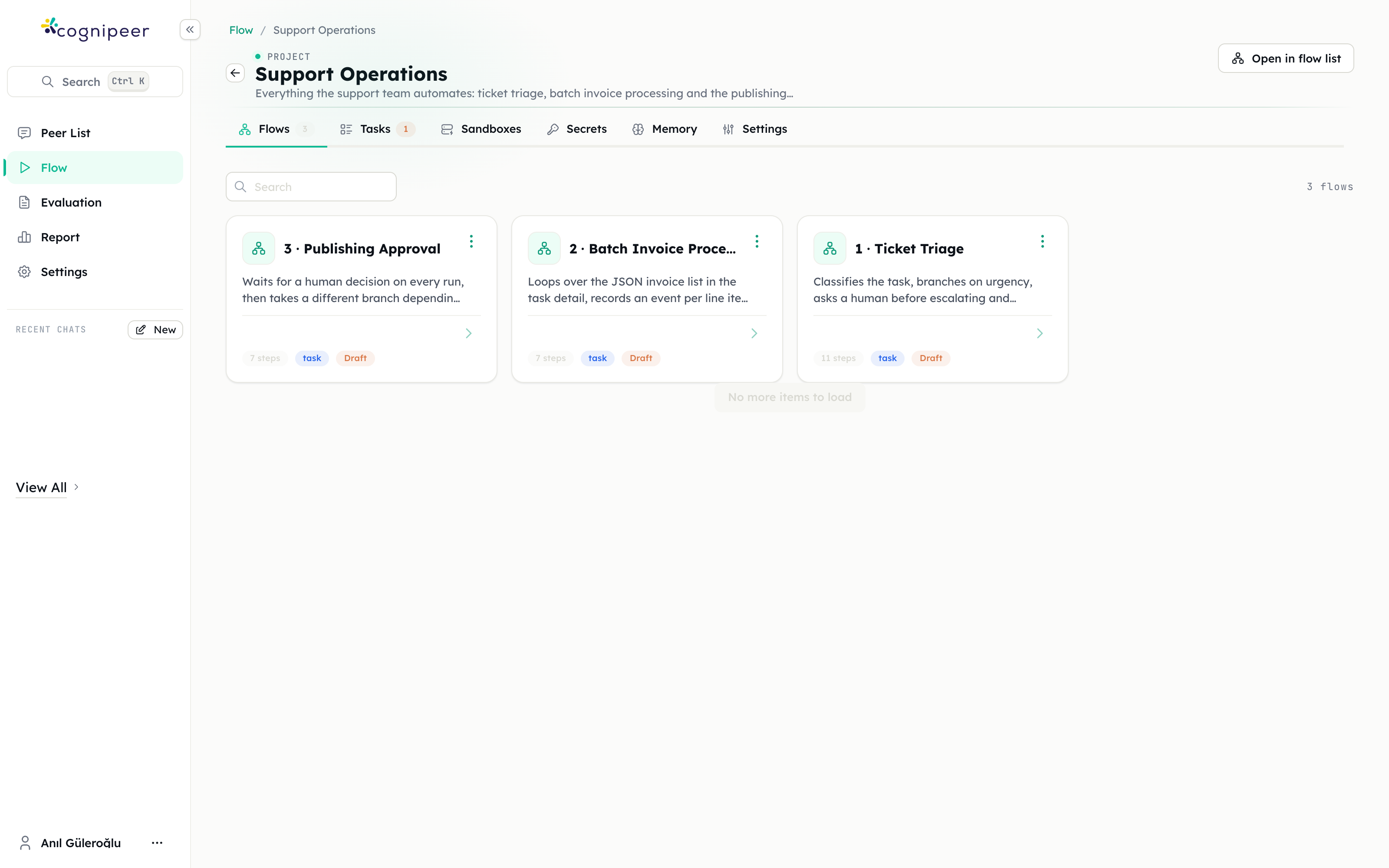Go back using the left arrow button

pos(235,73)
